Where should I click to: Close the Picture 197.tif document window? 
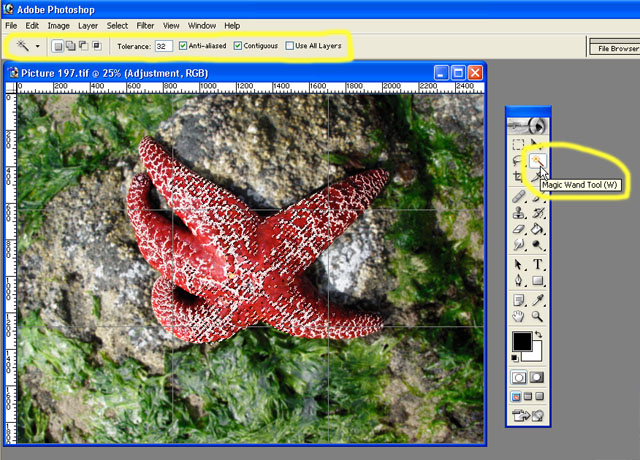[475, 73]
